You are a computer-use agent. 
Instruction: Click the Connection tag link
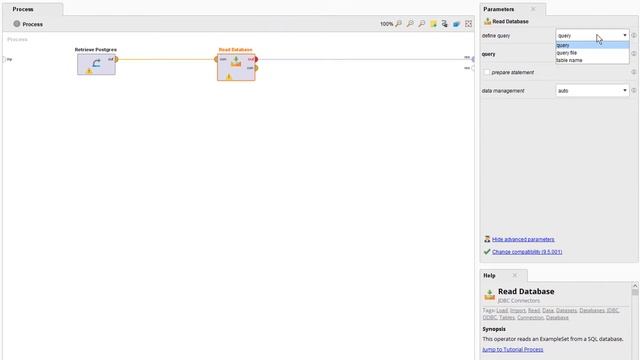tap(530, 318)
